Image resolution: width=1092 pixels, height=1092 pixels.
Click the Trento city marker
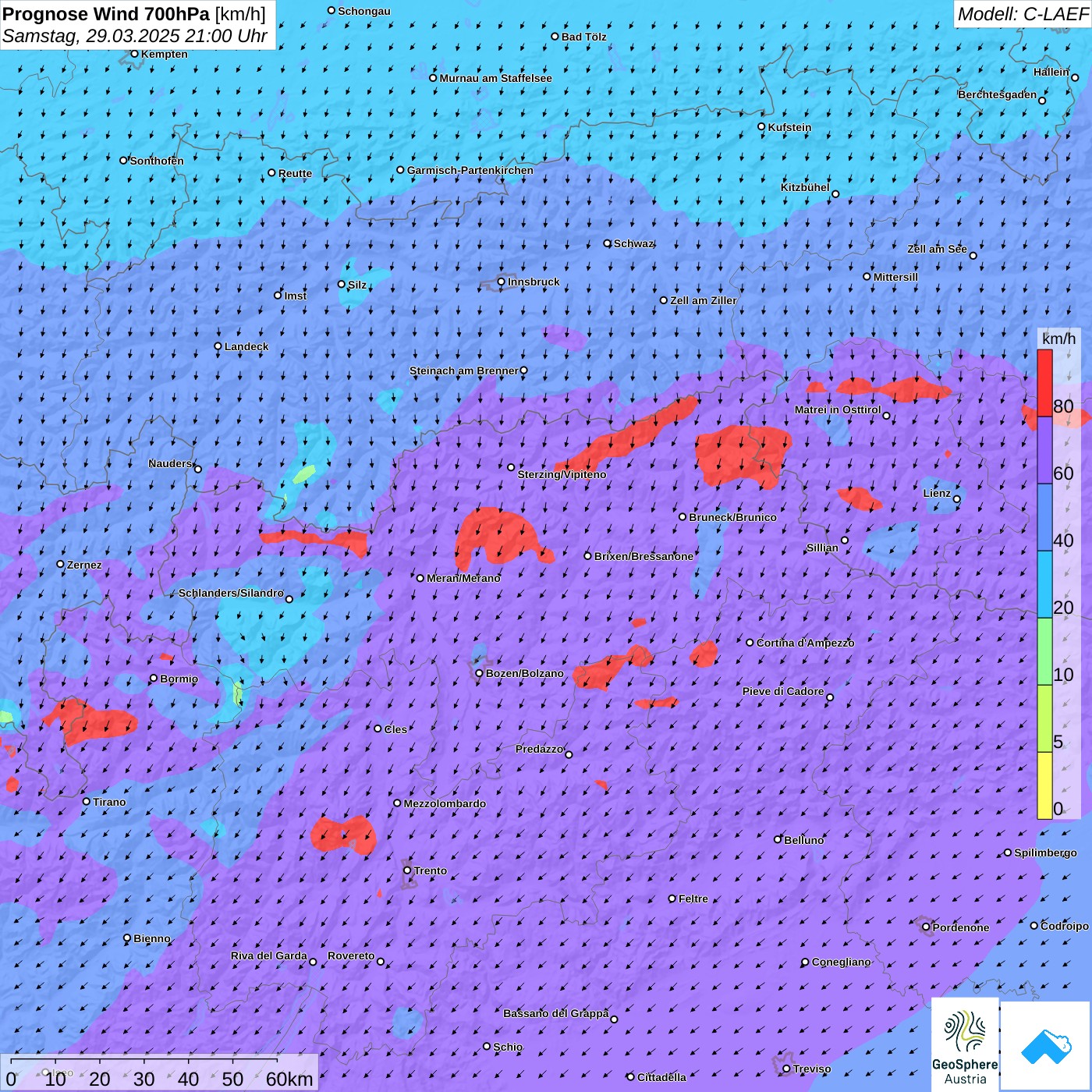(x=407, y=870)
